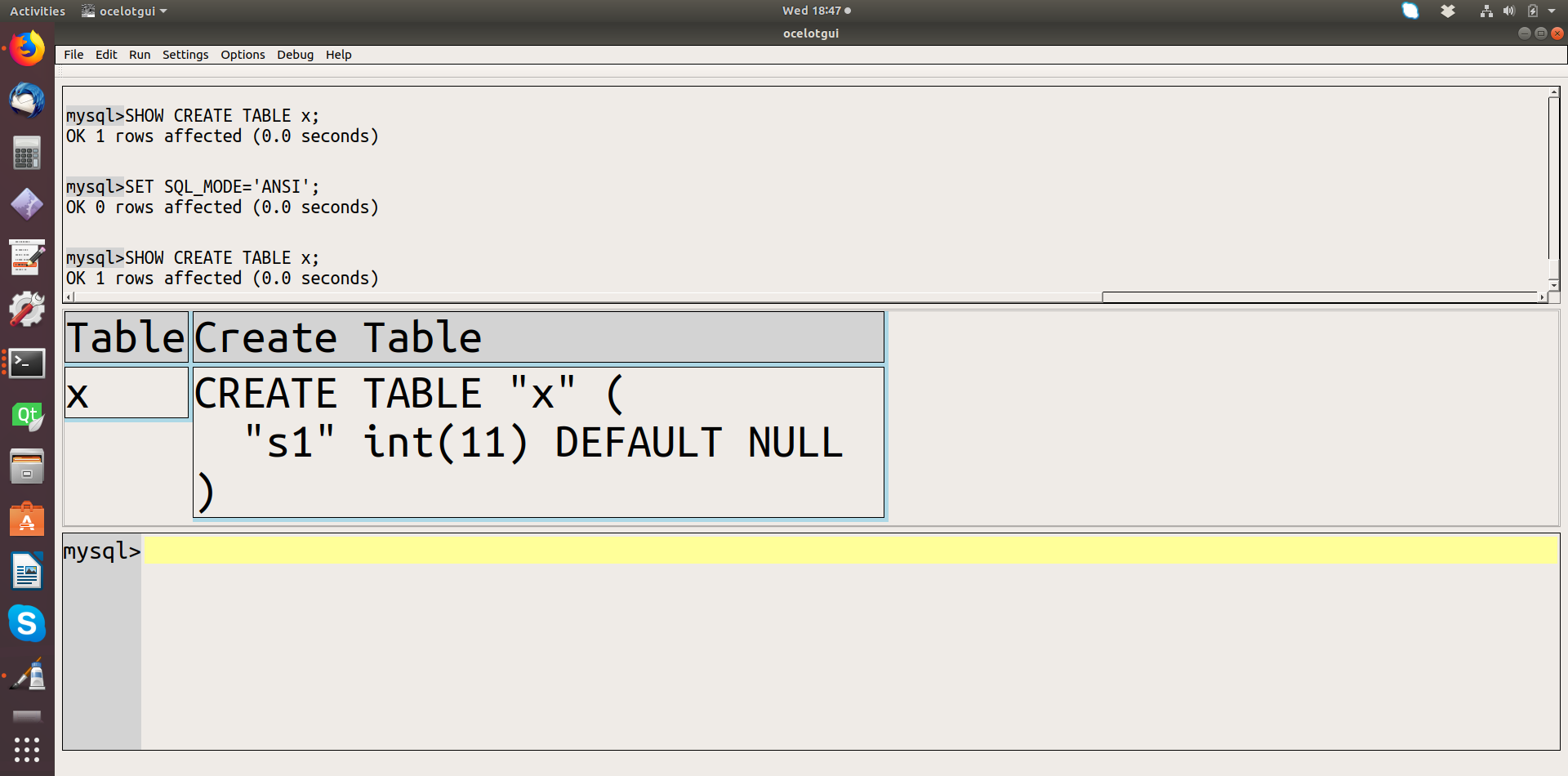Screen dimensions: 1568x776
Task: Show Applications grid in dock
Action: click(27, 749)
